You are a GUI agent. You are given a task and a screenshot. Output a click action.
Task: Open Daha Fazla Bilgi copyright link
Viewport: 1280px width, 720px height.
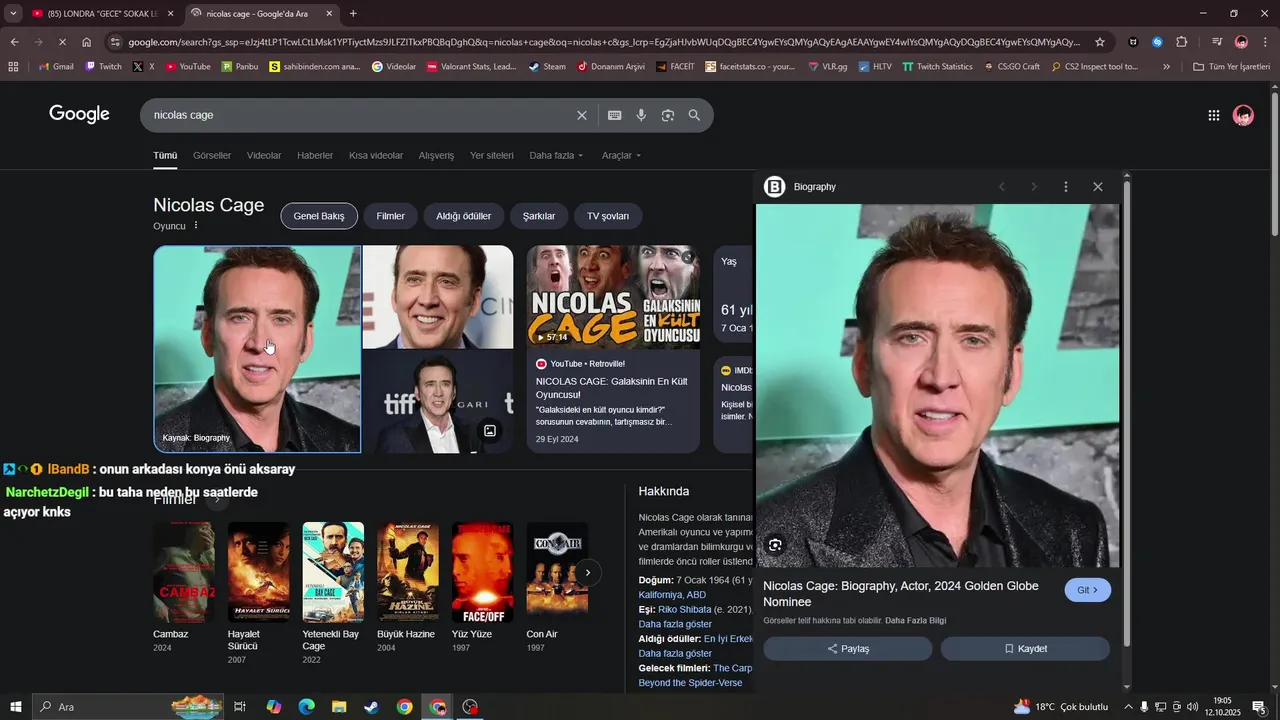pos(915,621)
